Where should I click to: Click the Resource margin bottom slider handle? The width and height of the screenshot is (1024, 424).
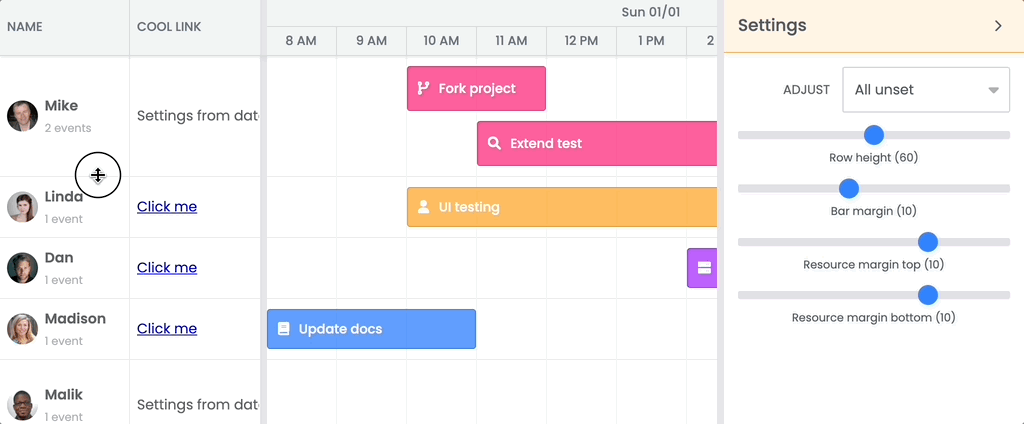pos(928,295)
